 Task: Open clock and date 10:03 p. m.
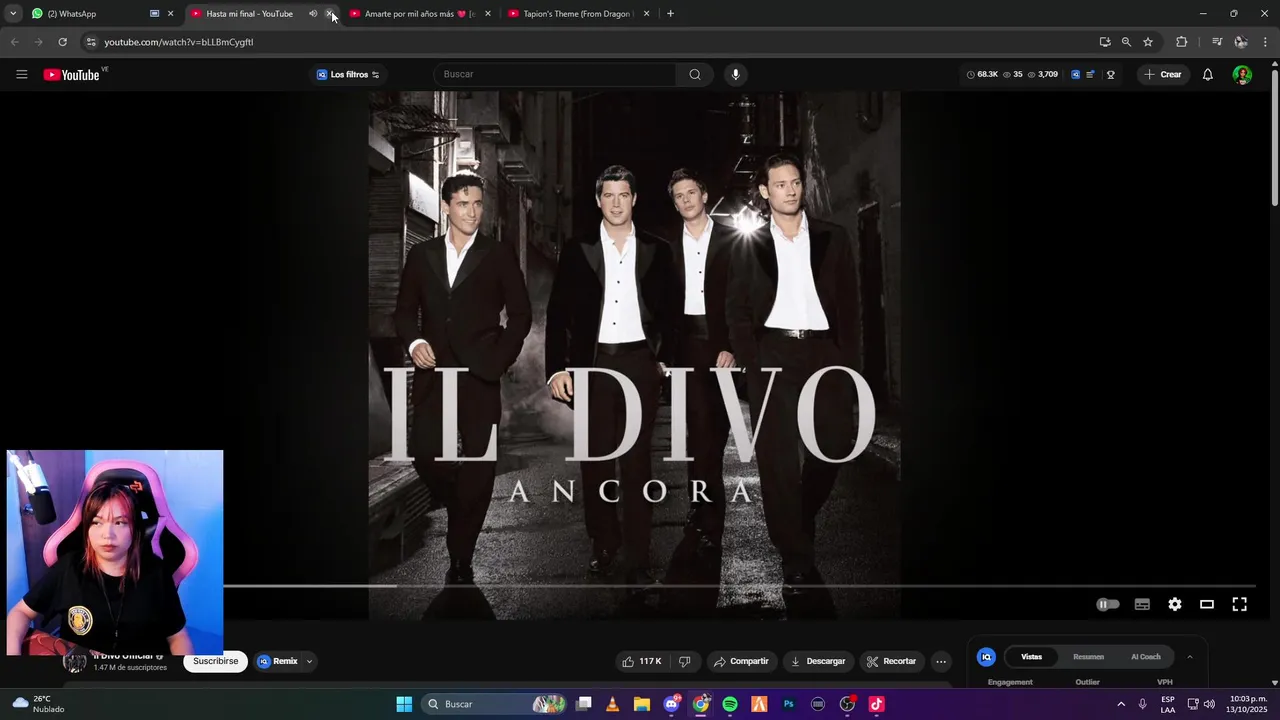pyautogui.click(x=1248, y=704)
